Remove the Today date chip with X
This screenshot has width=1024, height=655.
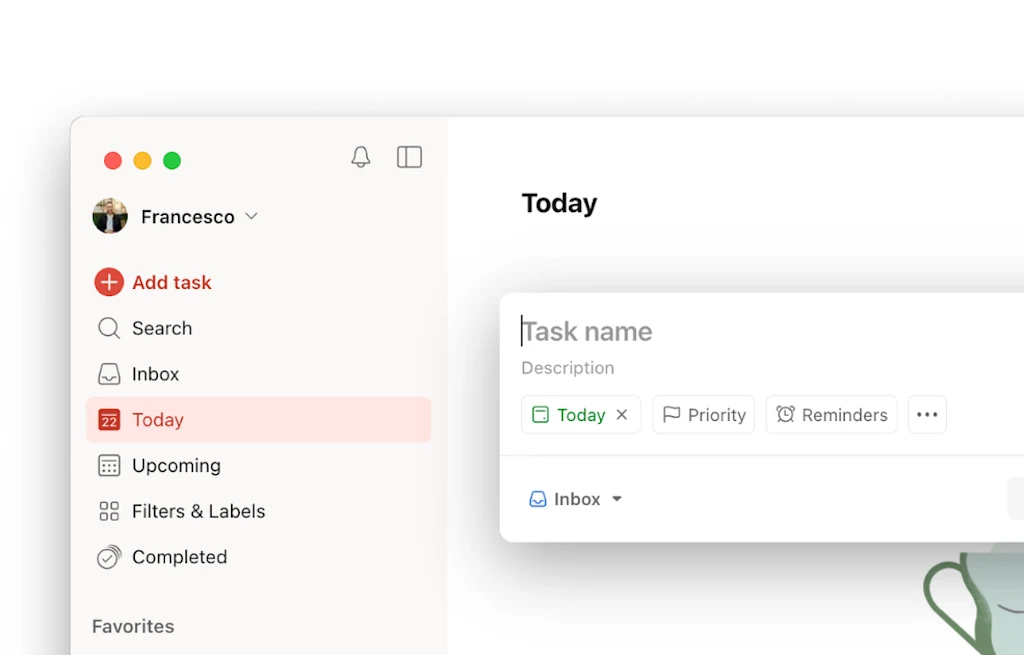click(623, 414)
